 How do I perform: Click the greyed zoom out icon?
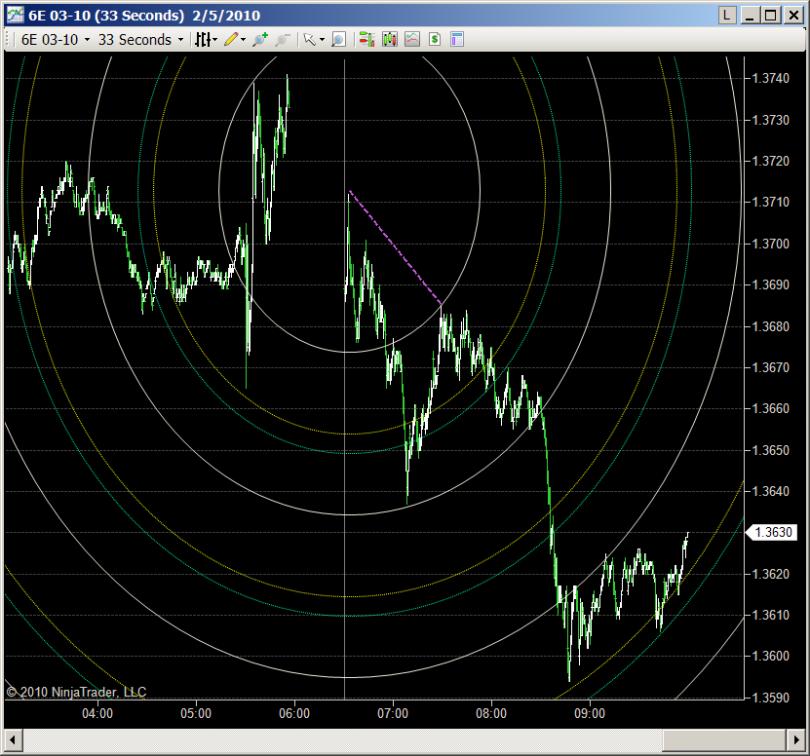[282, 39]
